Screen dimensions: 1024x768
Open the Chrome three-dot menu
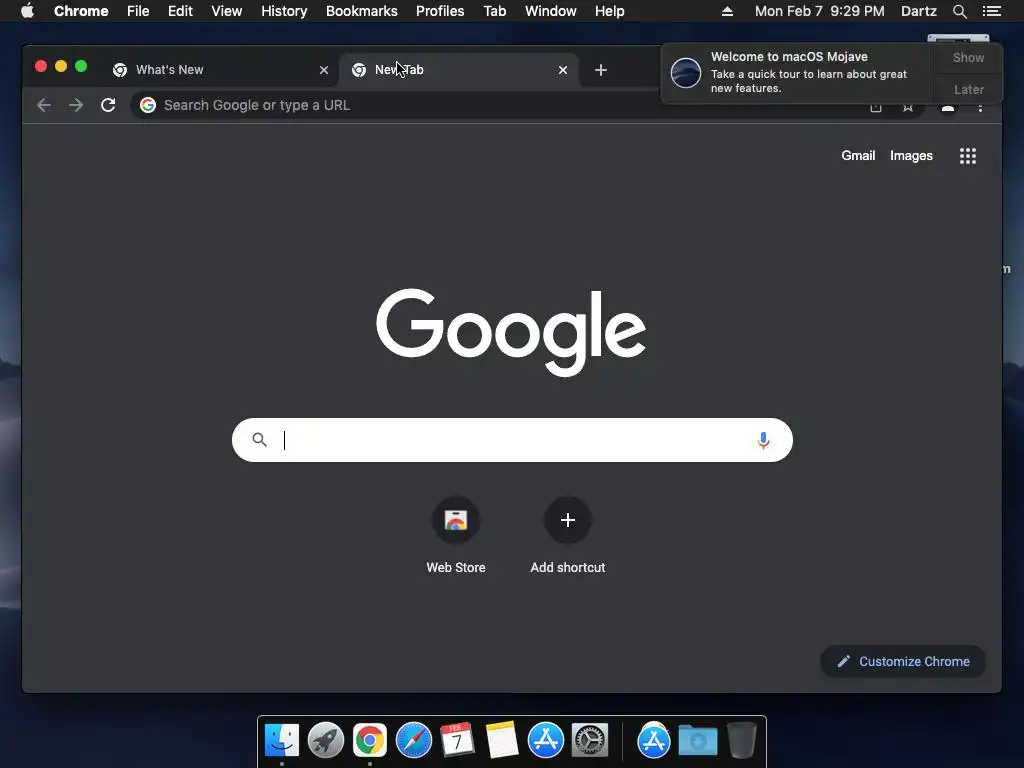(x=980, y=108)
